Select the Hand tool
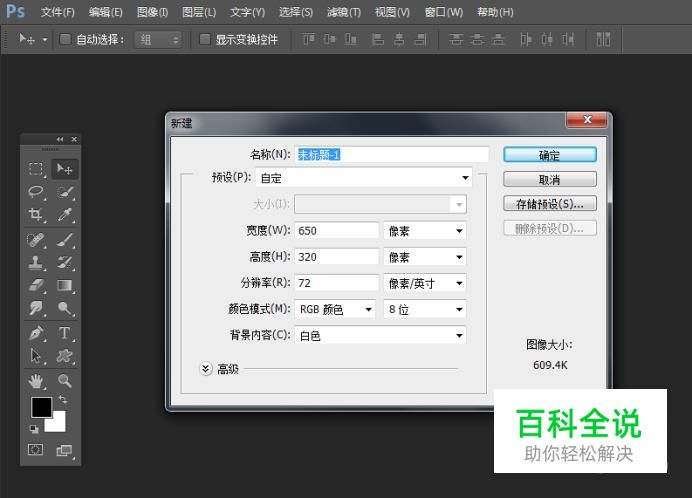This screenshot has width=692, height=498. point(36,380)
